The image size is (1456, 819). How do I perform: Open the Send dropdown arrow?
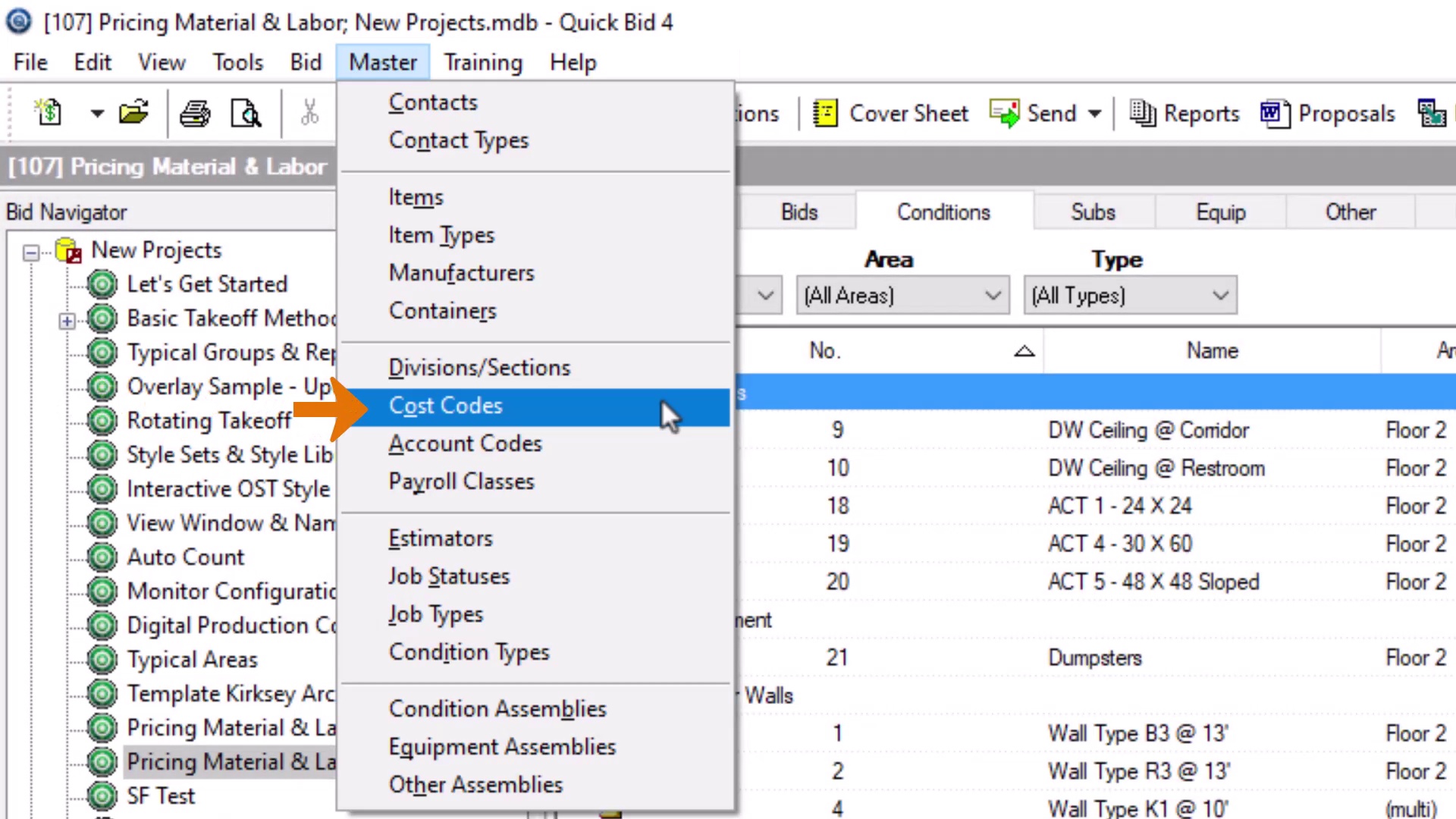pos(1094,114)
